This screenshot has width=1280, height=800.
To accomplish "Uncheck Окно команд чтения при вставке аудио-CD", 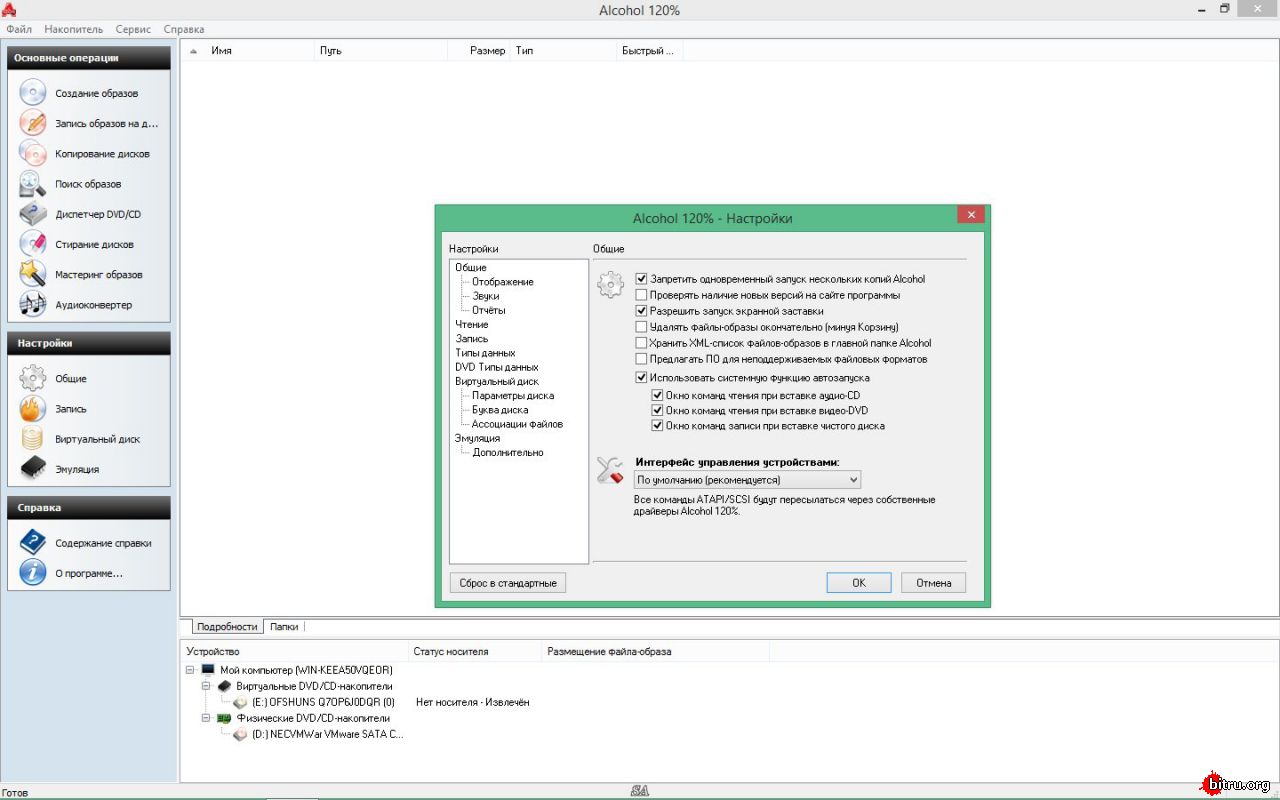I will (658, 395).
